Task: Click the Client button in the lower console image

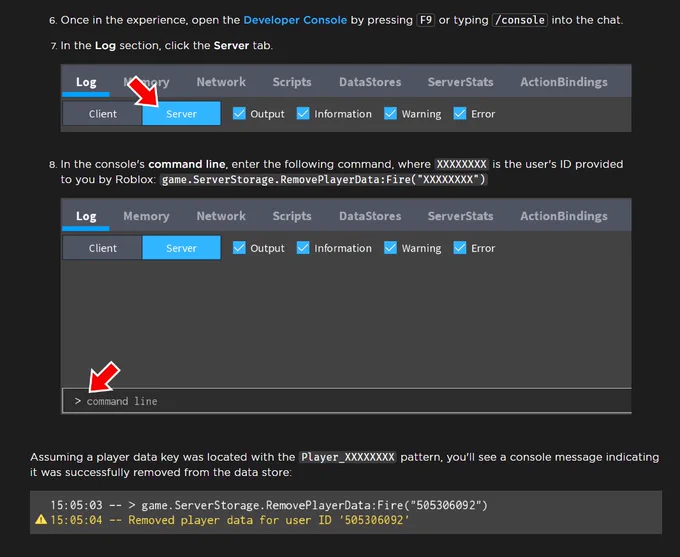Action: [102, 248]
